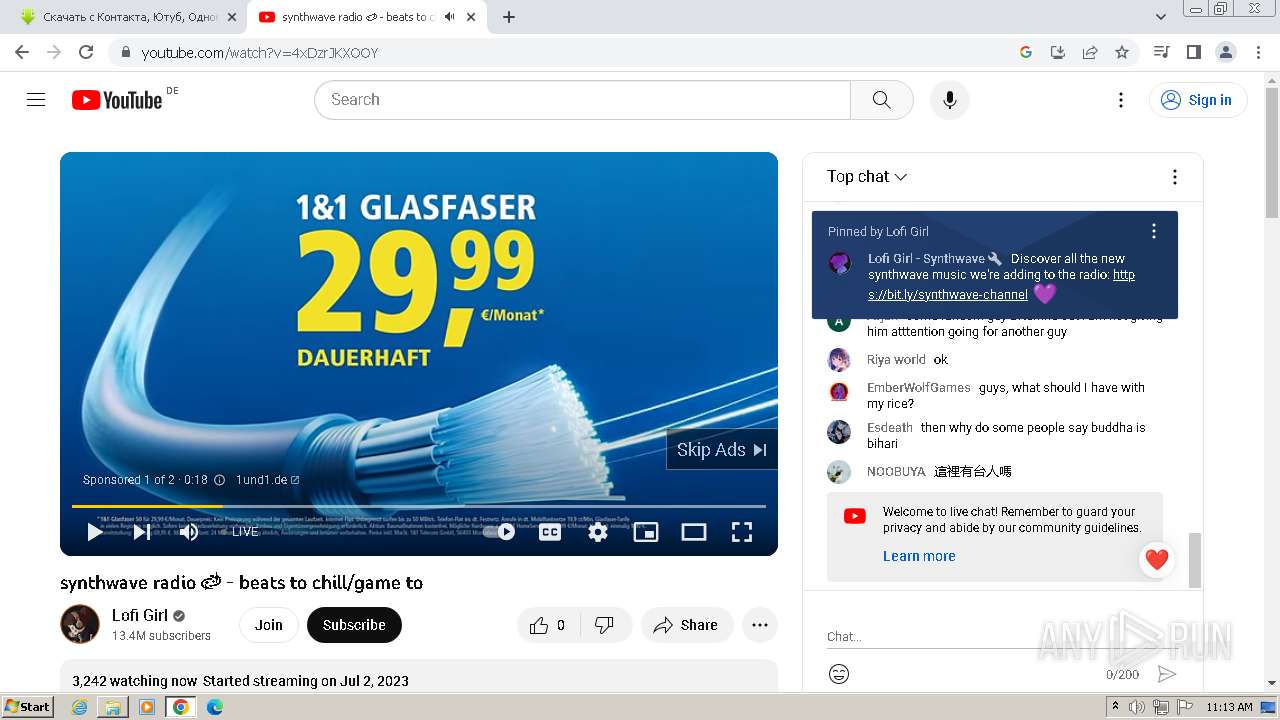
Task: Open more actions below video
Action: 760,625
